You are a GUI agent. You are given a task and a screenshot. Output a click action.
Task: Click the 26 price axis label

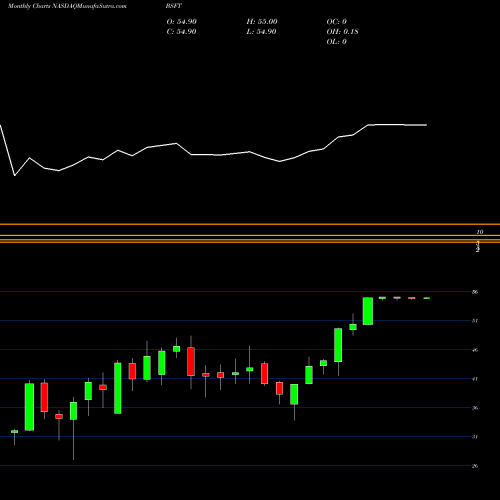[475, 466]
